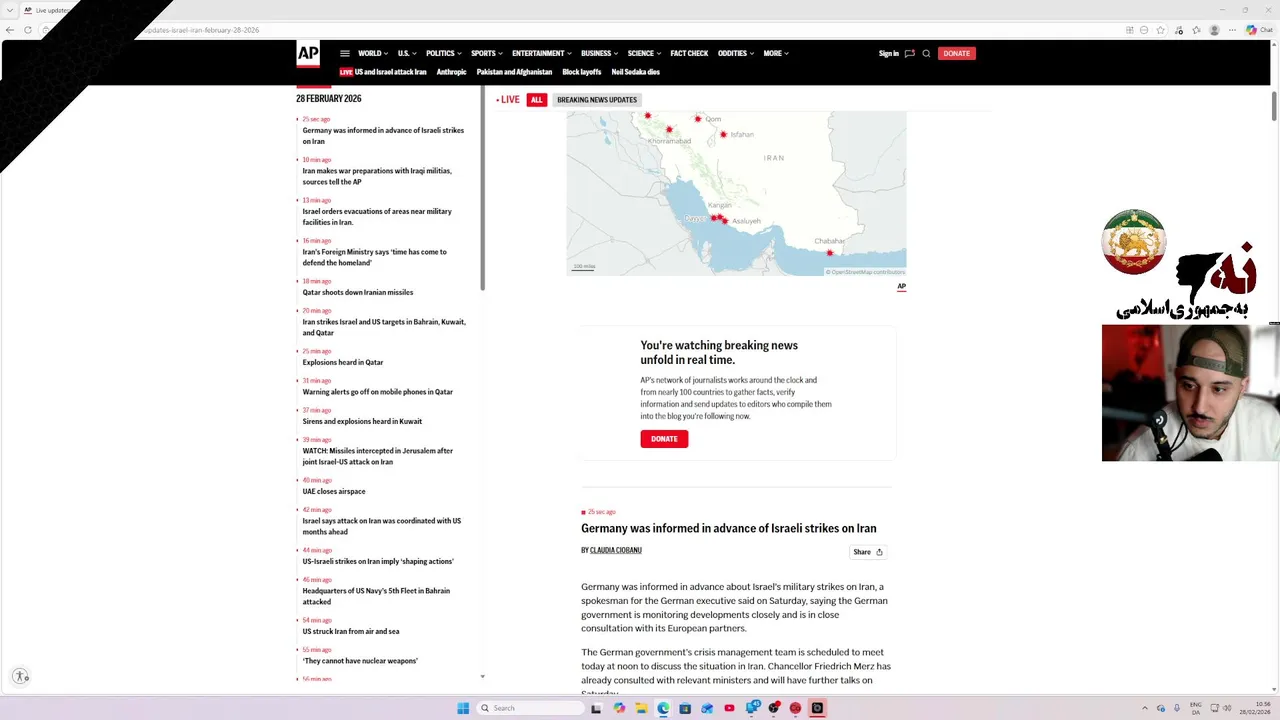Click the Iran strikes map image
The width and height of the screenshot is (1280, 720).
point(736,193)
